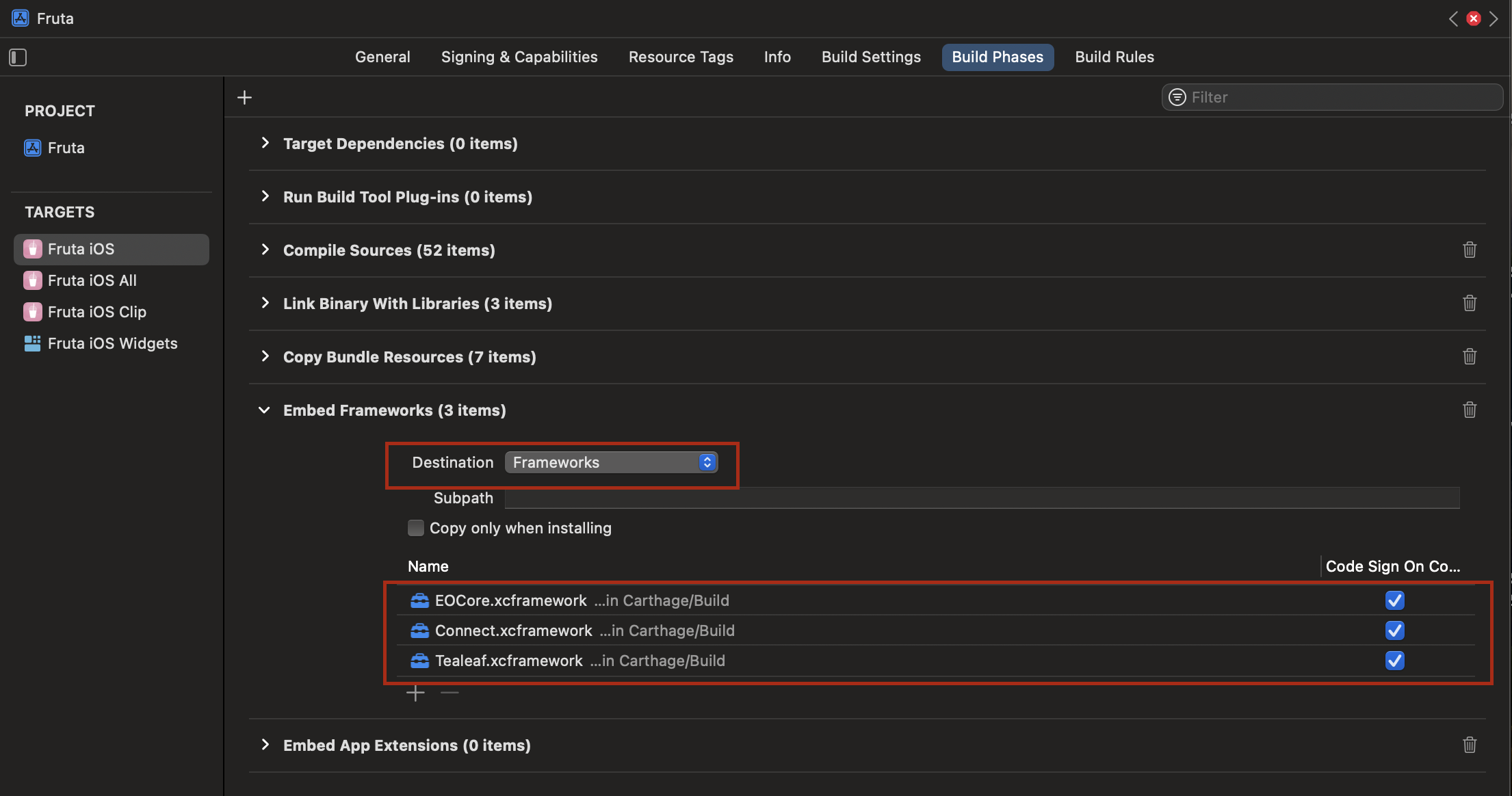Select the Build Phases tab
The width and height of the screenshot is (1512, 796).
tap(998, 57)
